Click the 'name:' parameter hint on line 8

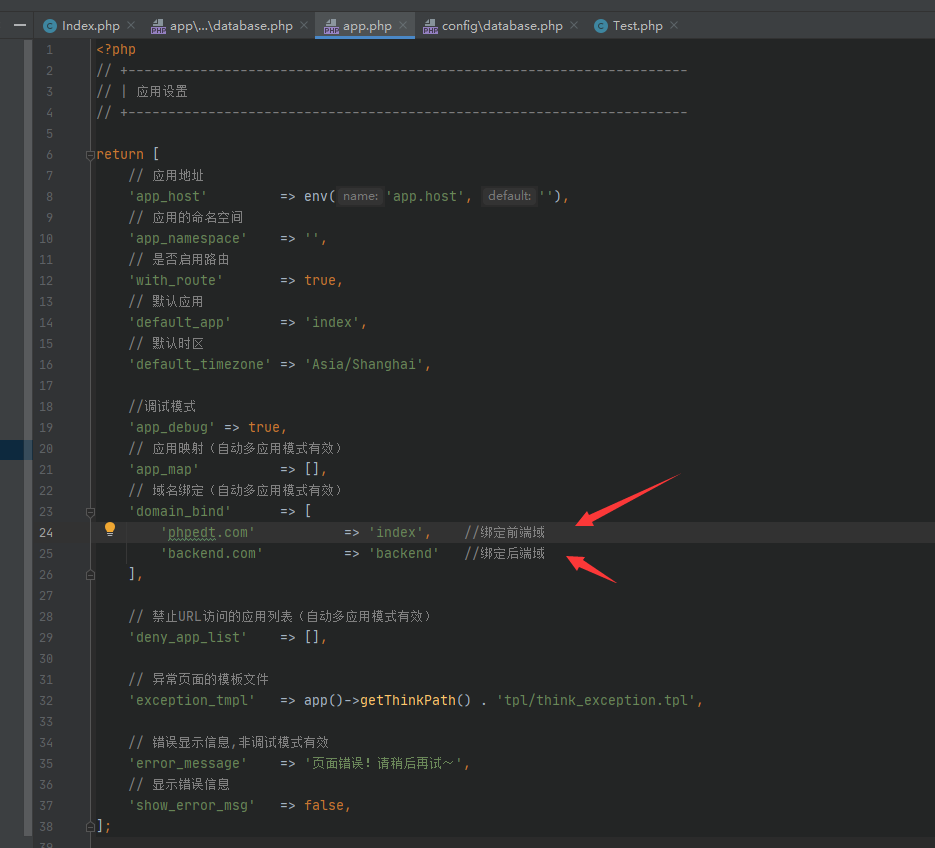[360, 196]
